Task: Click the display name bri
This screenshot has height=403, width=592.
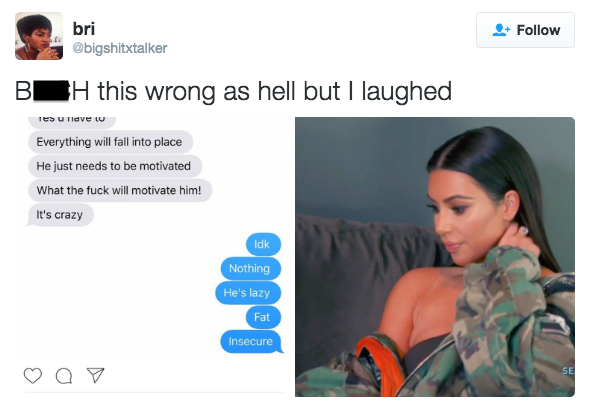Action: pyautogui.click(x=83, y=29)
